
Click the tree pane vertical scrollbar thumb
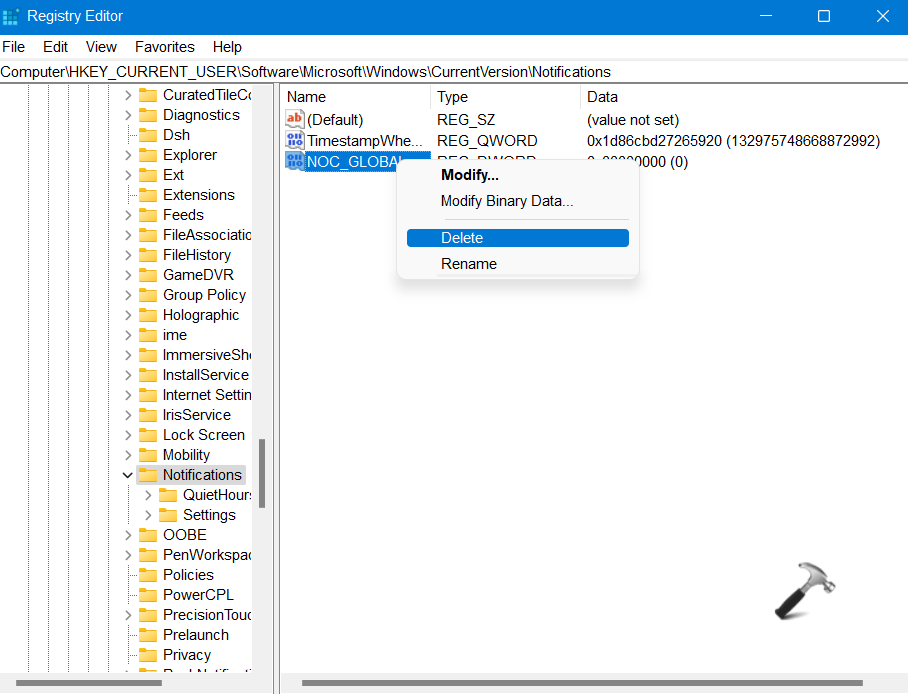[x=262, y=472]
